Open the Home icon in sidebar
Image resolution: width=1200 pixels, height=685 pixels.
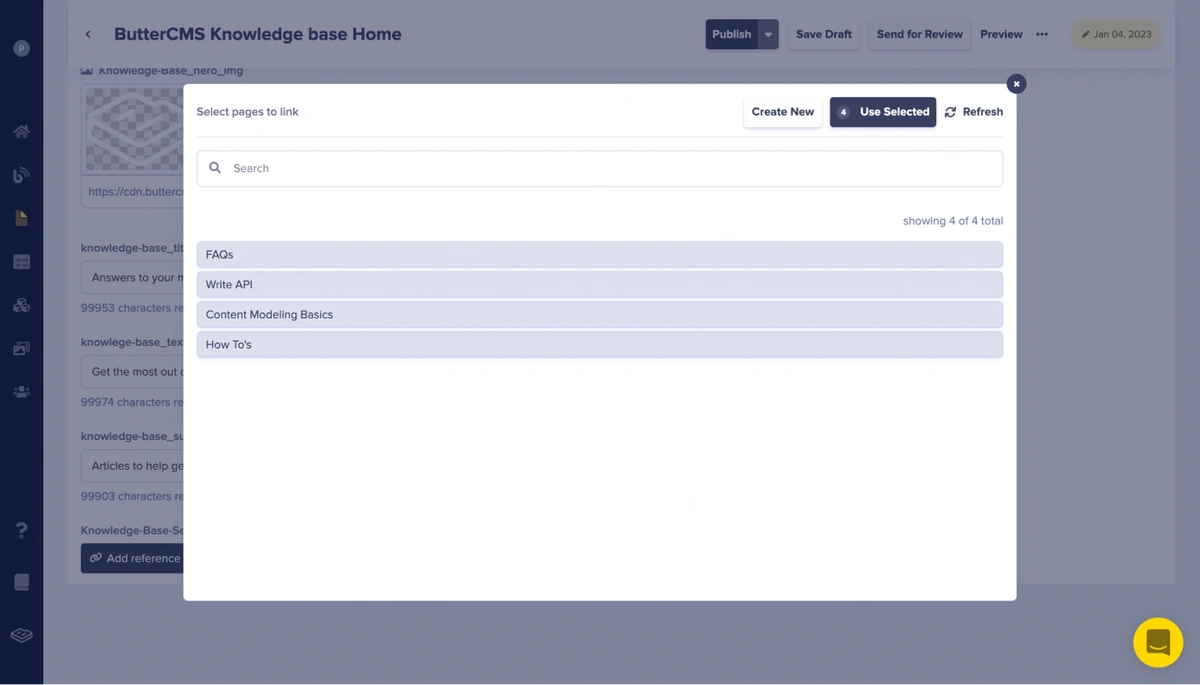pyautogui.click(x=21, y=131)
